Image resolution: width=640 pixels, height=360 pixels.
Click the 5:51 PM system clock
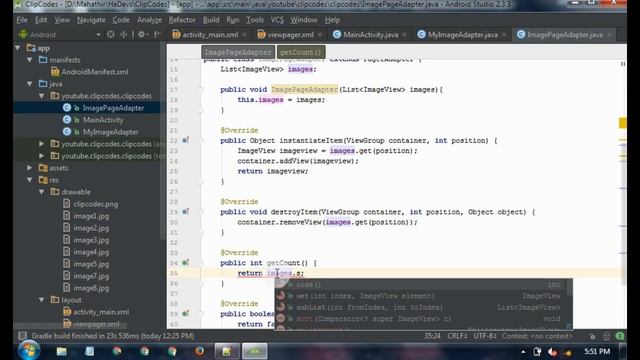click(597, 351)
